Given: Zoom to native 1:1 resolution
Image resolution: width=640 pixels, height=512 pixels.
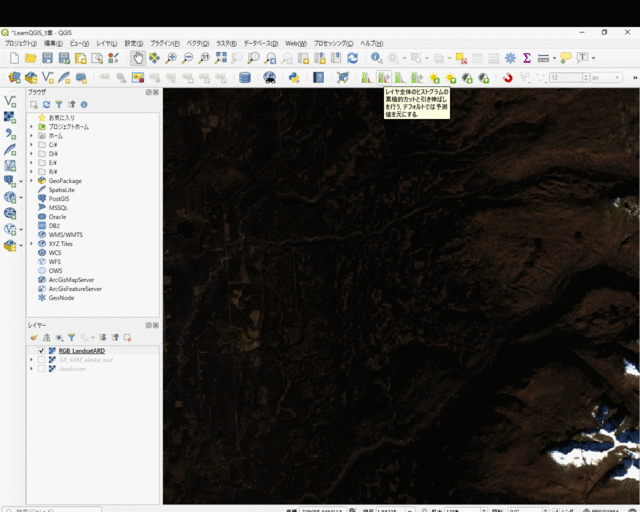Looking at the screenshot, I should click(x=204, y=58).
